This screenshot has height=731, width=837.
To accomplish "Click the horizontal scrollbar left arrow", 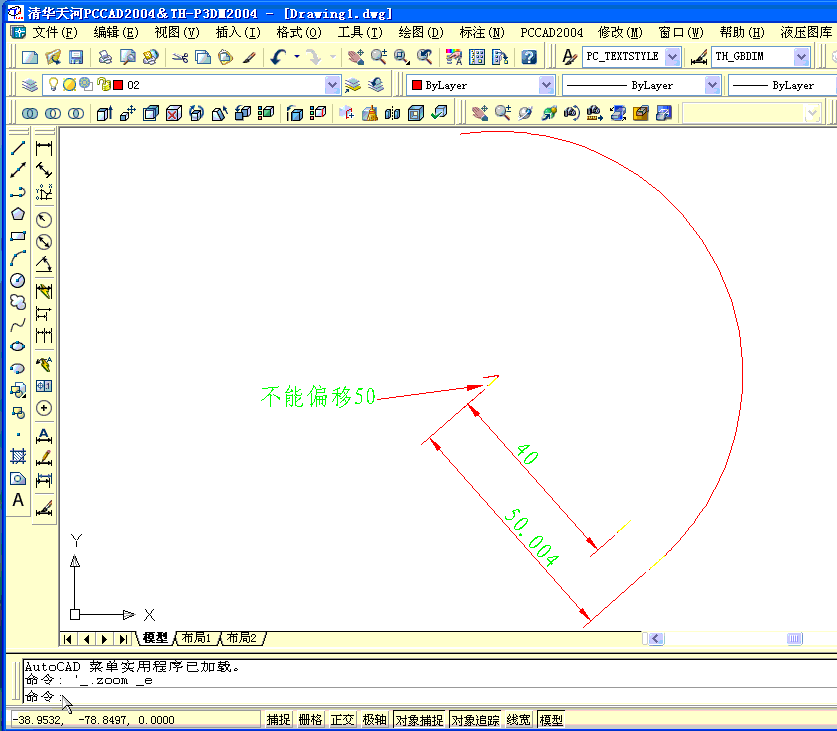I will click(x=656, y=639).
